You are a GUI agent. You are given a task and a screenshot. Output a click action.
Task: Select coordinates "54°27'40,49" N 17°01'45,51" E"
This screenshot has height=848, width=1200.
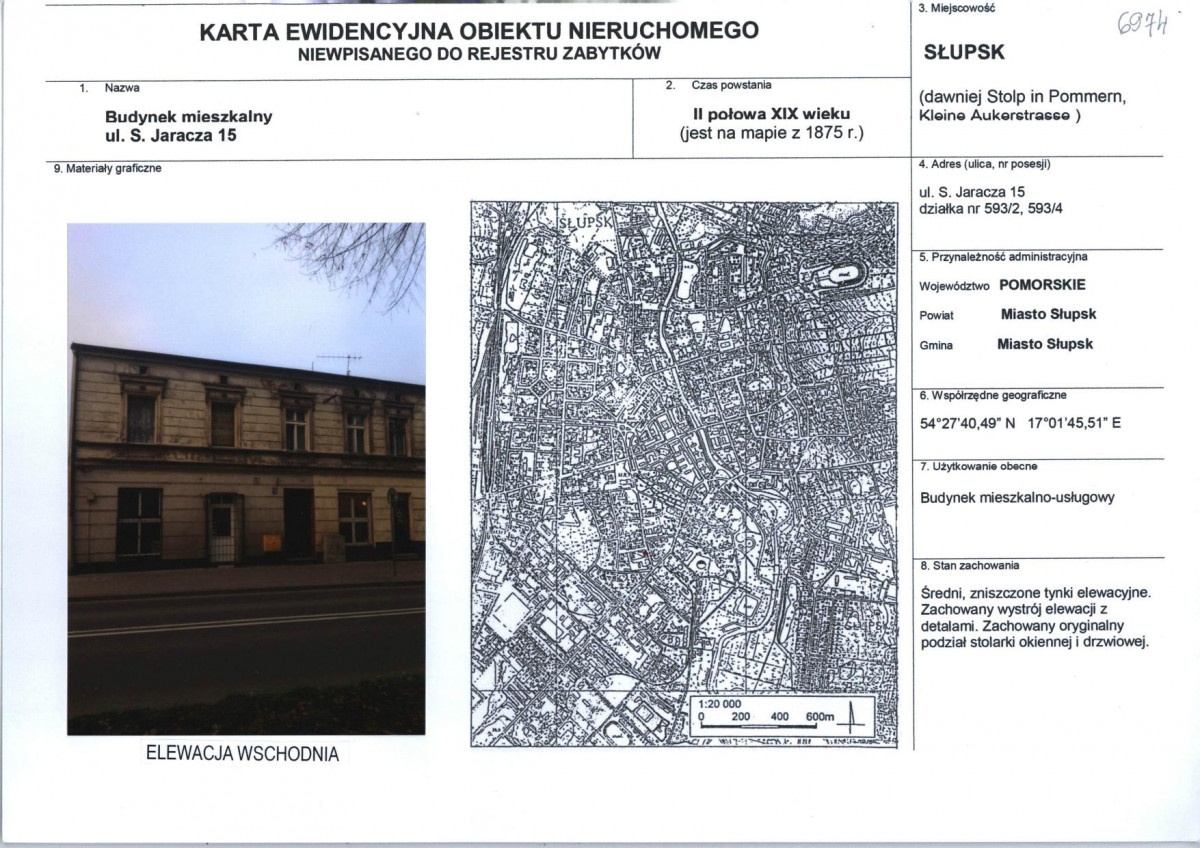1019,423
